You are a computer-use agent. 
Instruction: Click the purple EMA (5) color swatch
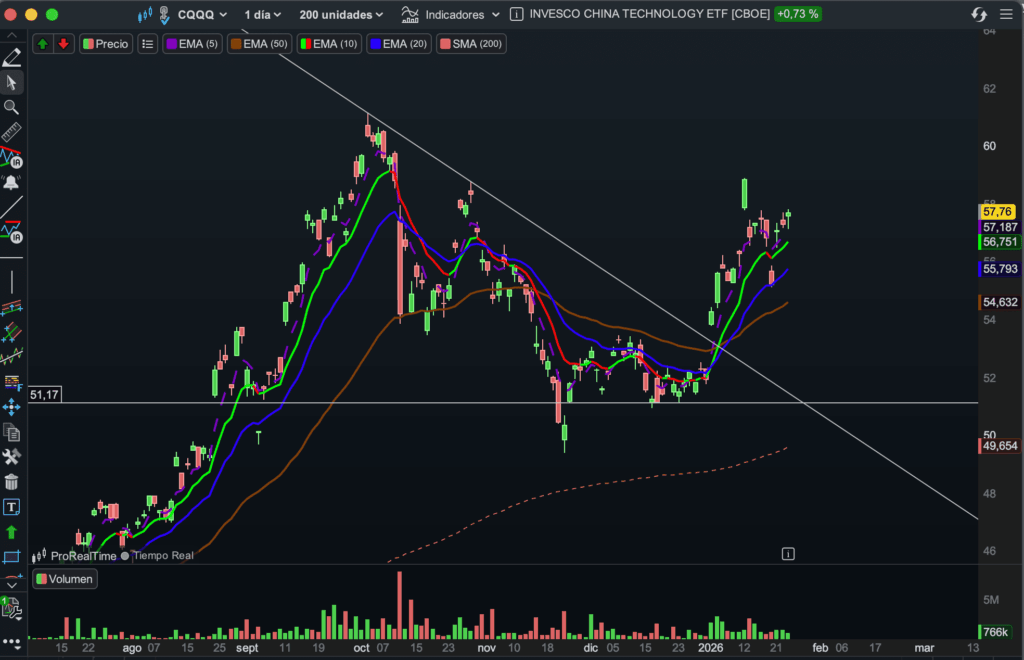click(x=171, y=44)
